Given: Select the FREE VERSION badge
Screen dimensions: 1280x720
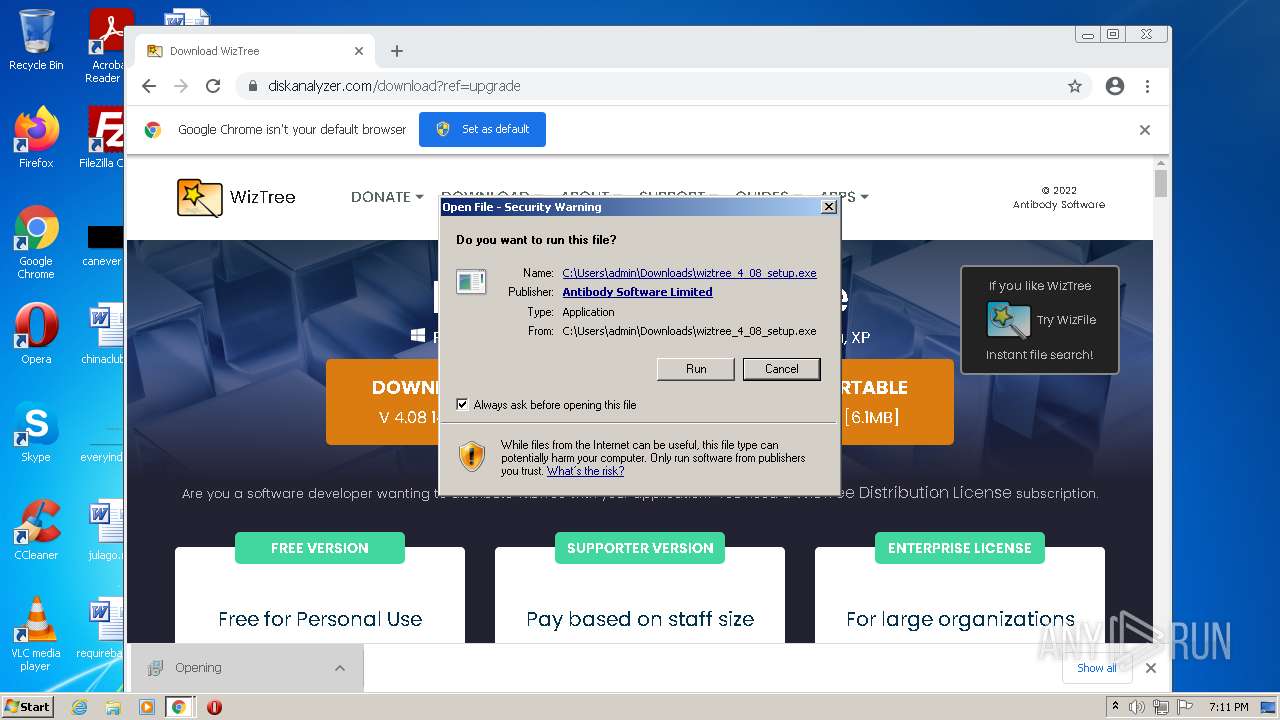Looking at the screenshot, I should (x=320, y=548).
